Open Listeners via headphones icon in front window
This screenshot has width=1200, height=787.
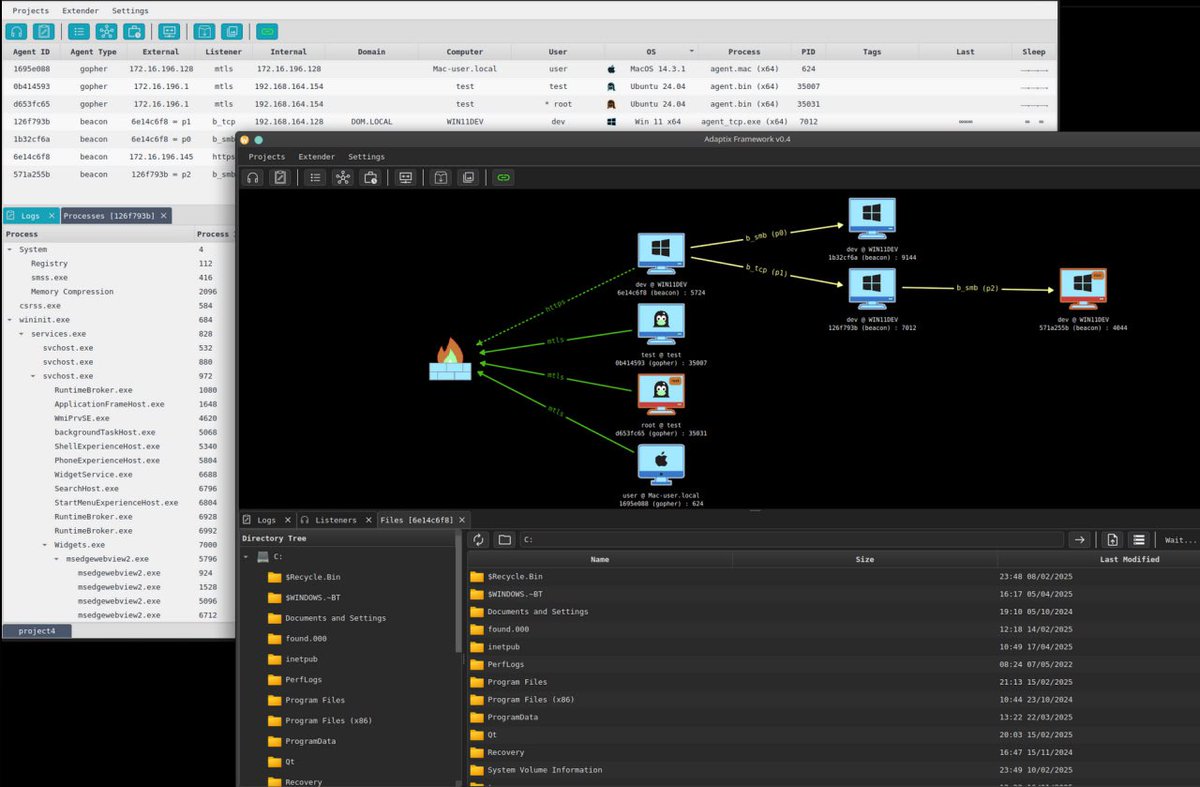tap(254, 177)
